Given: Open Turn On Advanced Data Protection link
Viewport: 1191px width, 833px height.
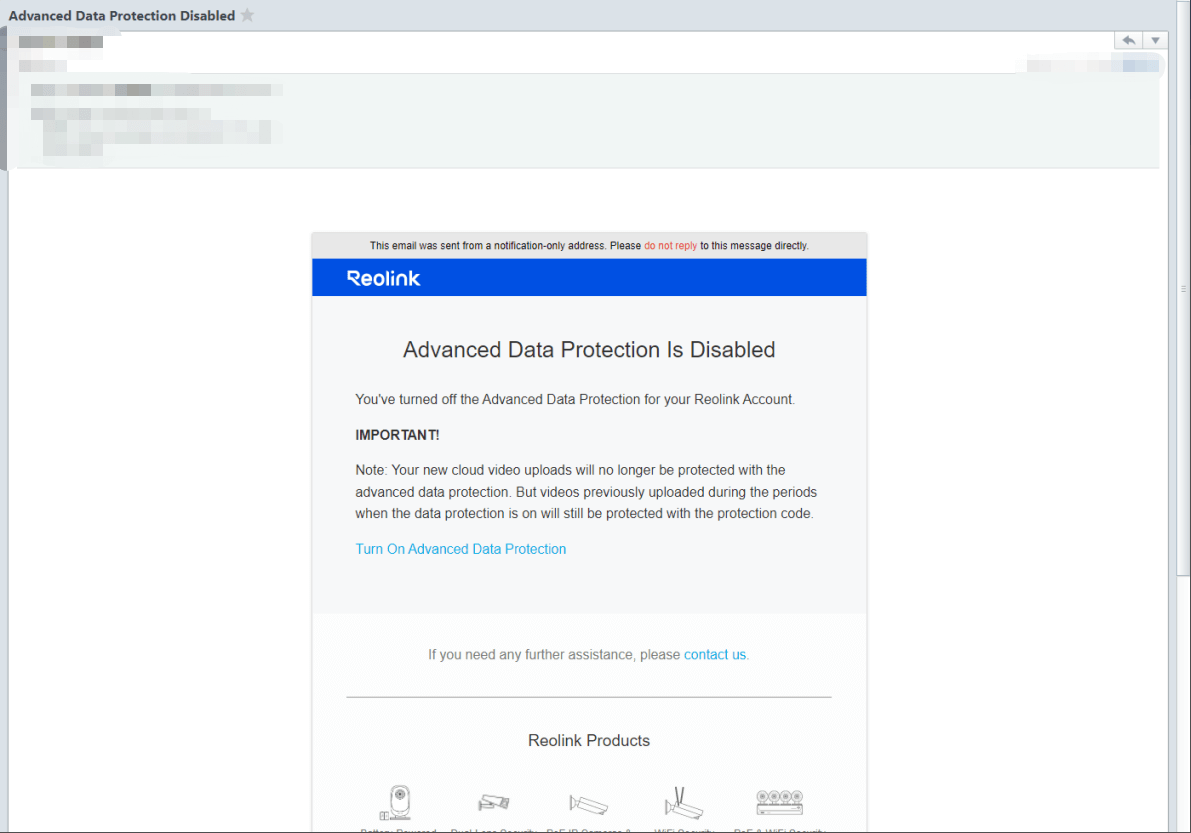Looking at the screenshot, I should (460, 549).
